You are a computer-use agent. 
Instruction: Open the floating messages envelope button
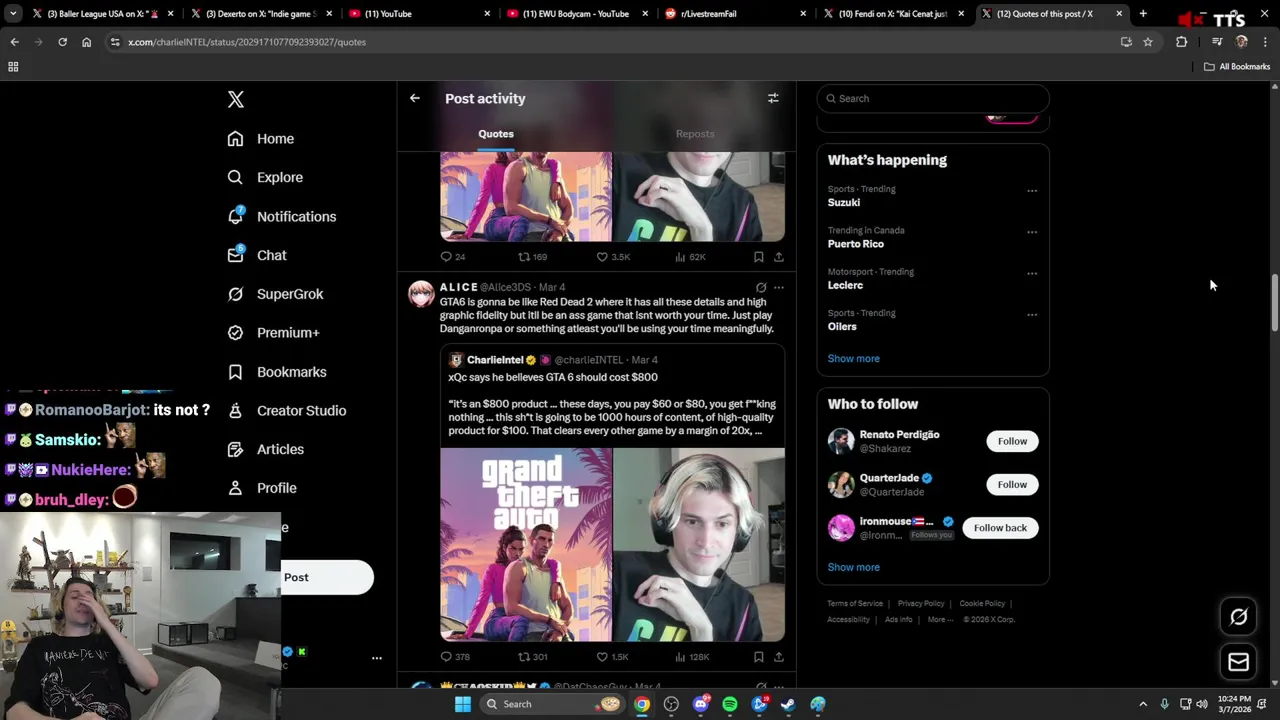click(1238, 662)
